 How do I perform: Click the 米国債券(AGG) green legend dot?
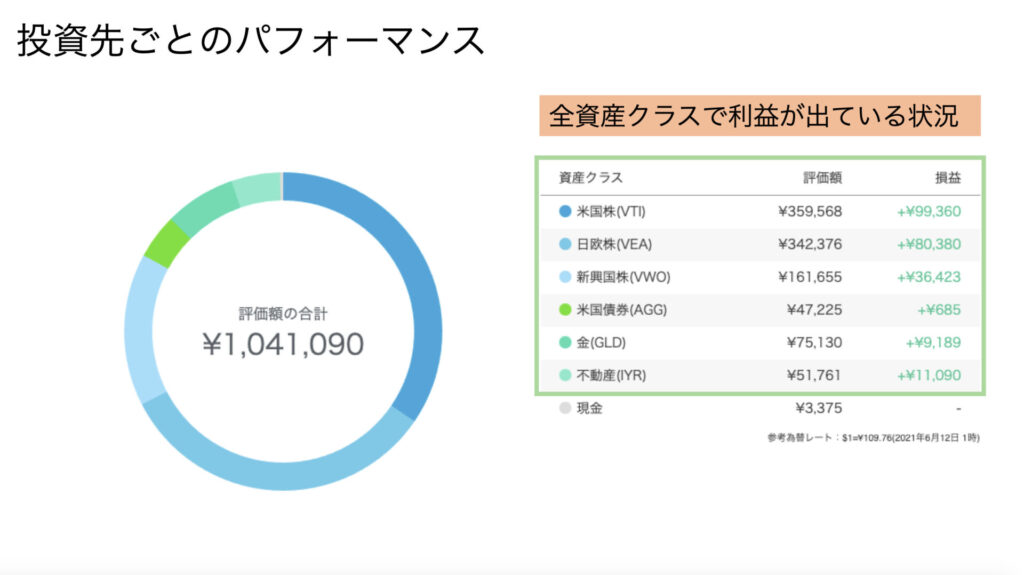pos(566,310)
